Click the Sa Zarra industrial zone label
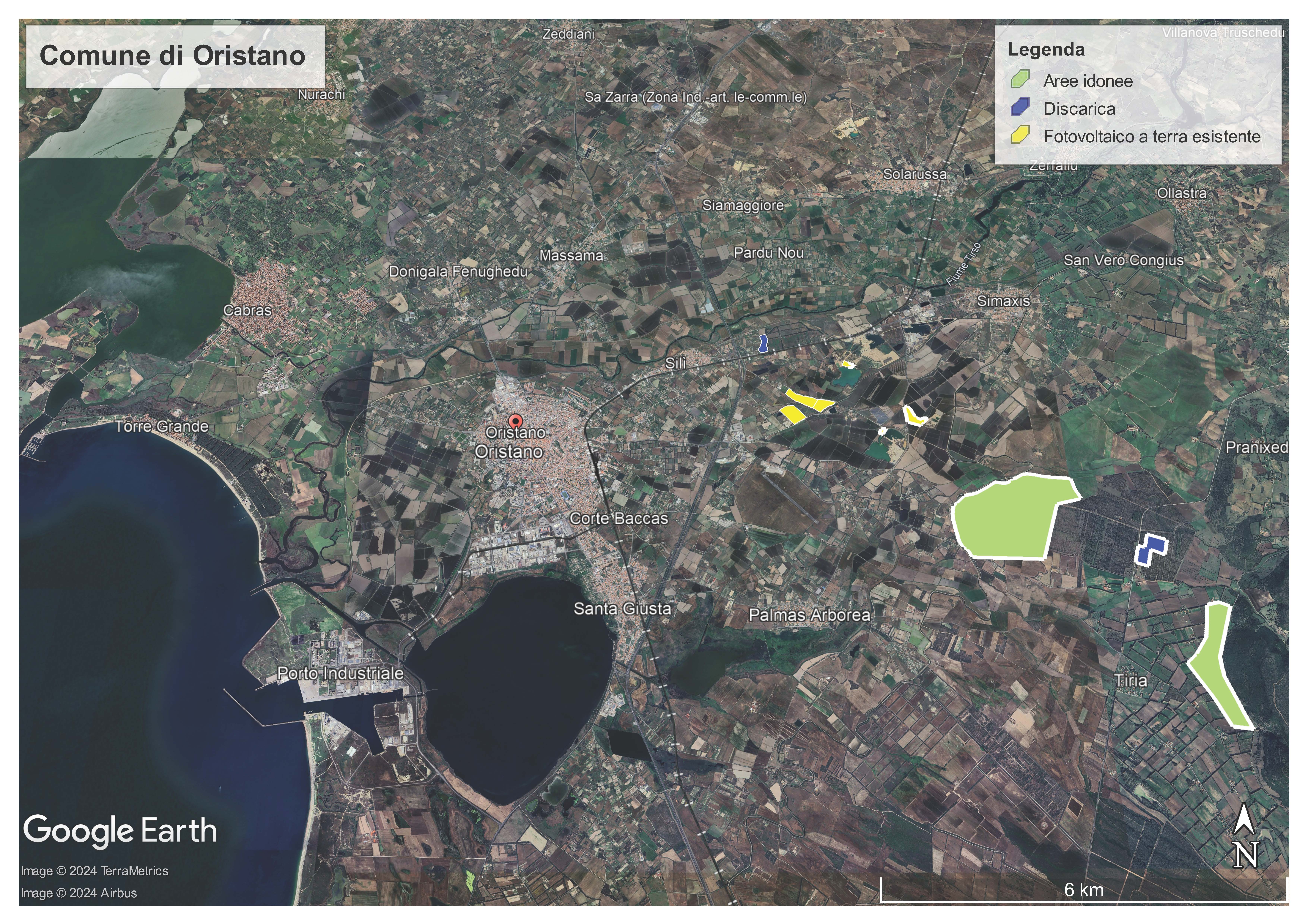Viewport: 1308px width, 924px height. pyautogui.click(x=696, y=97)
